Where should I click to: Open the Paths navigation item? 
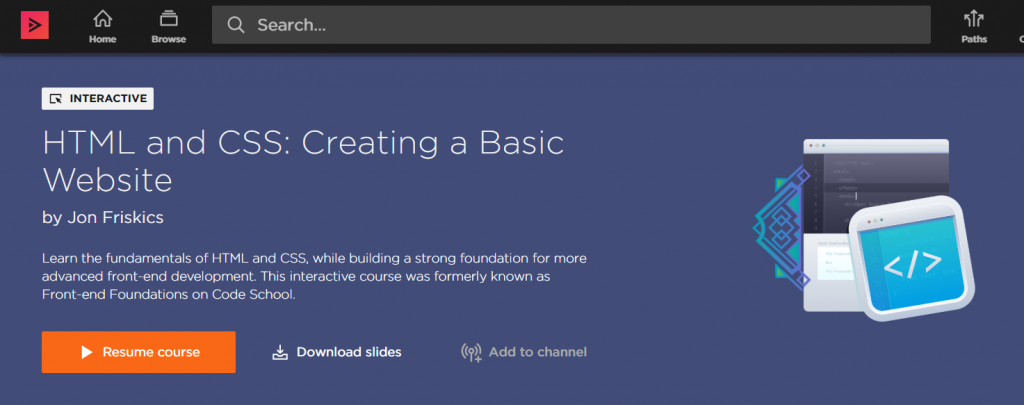(x=974, y=27)
